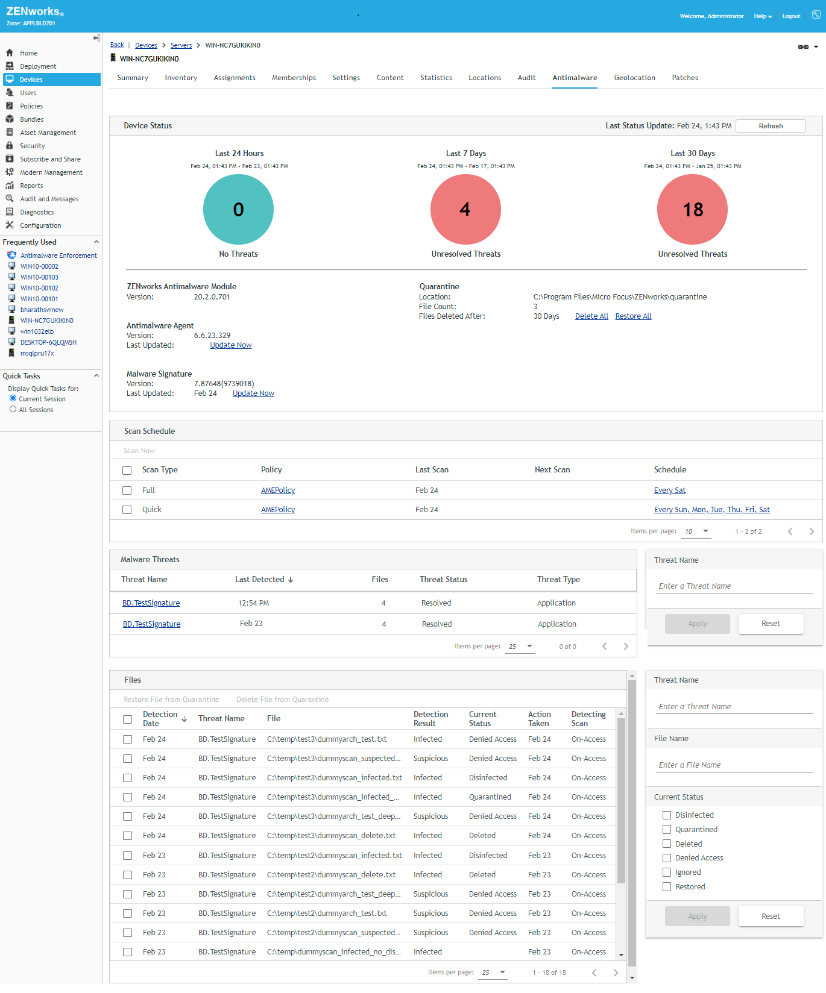Click Restore All quarantine link
826x993 pixels.
[633, 316]
